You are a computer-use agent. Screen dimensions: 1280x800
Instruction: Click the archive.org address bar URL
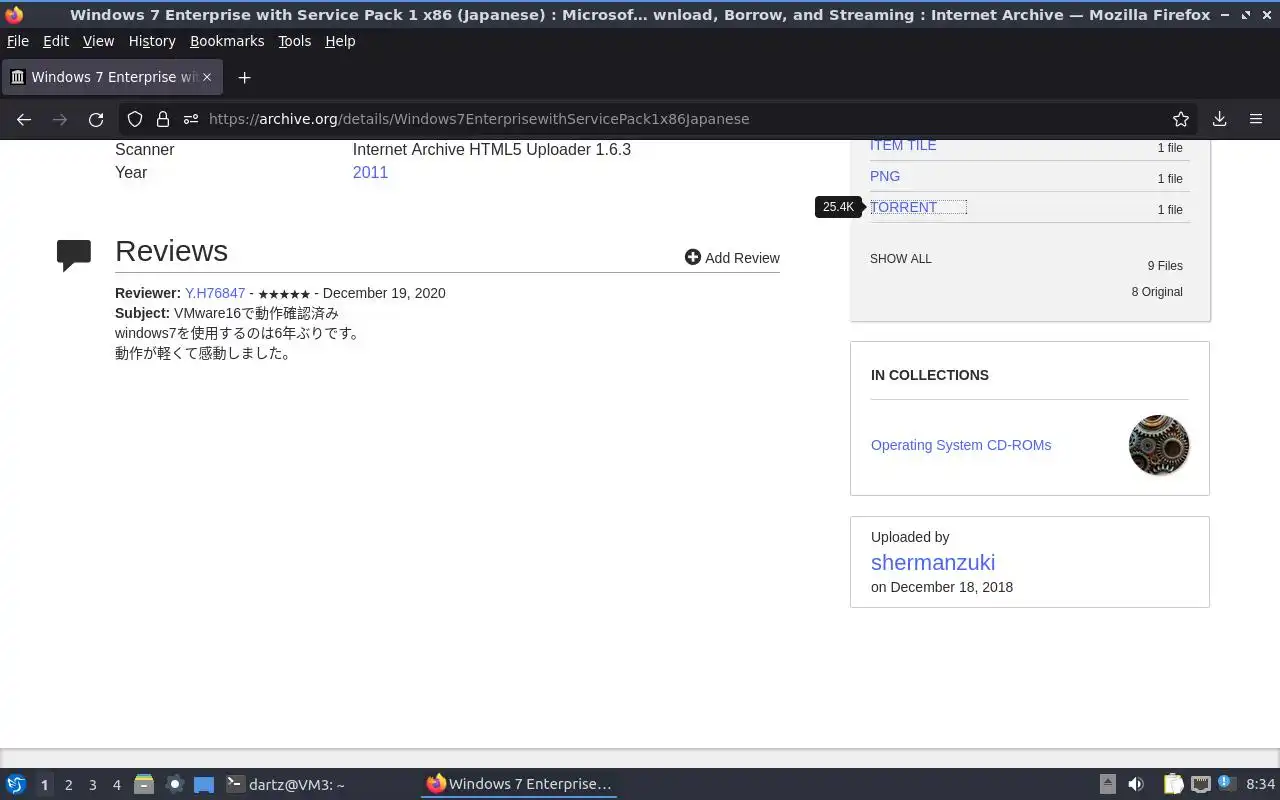click(479, 119)
